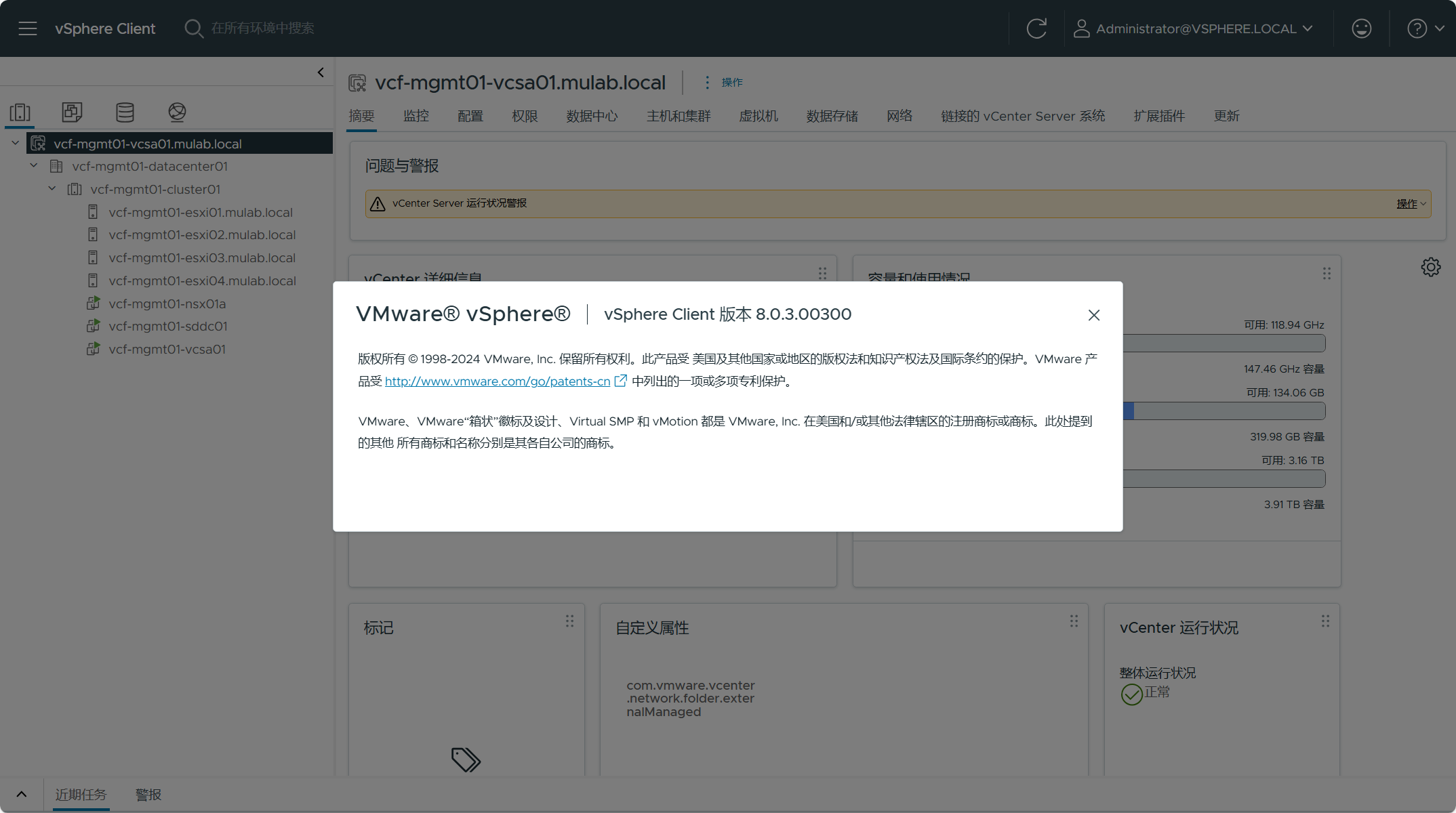Click the warning icon in alarm banner
This screenshot has height=813, width=1456.
tap(378, 204)
